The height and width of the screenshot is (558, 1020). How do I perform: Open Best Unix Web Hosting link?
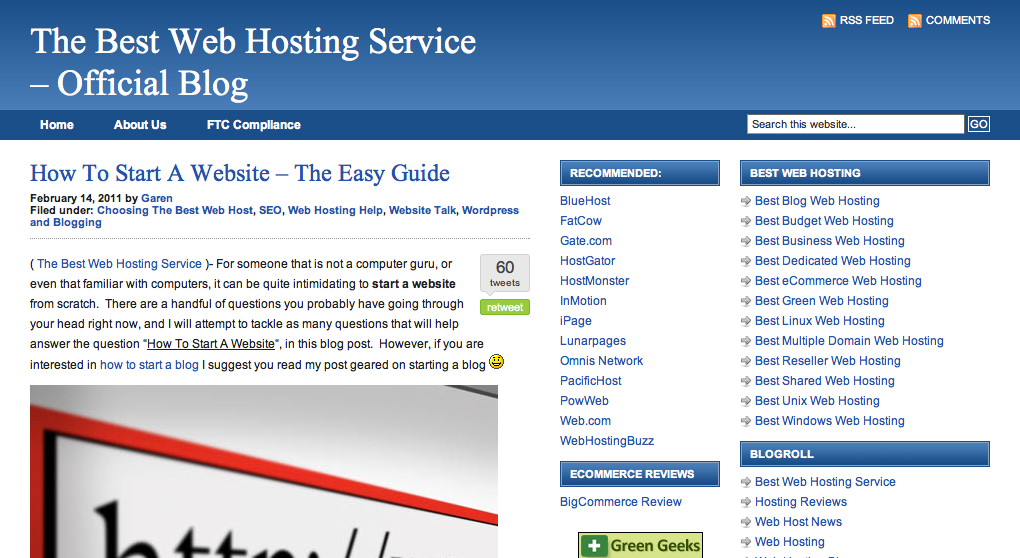click(817, 401)
